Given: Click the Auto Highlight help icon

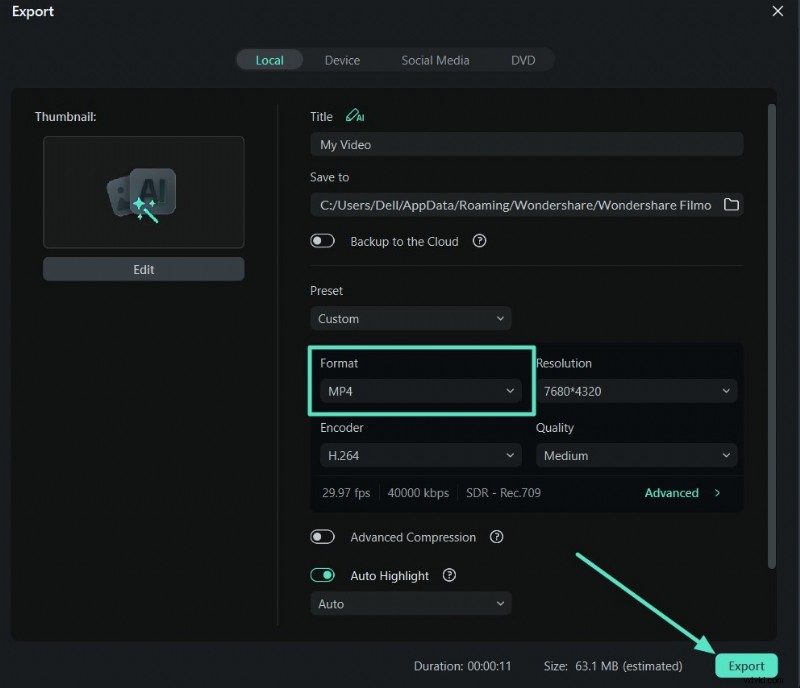Looking at the screenshot, I should 450,575.
